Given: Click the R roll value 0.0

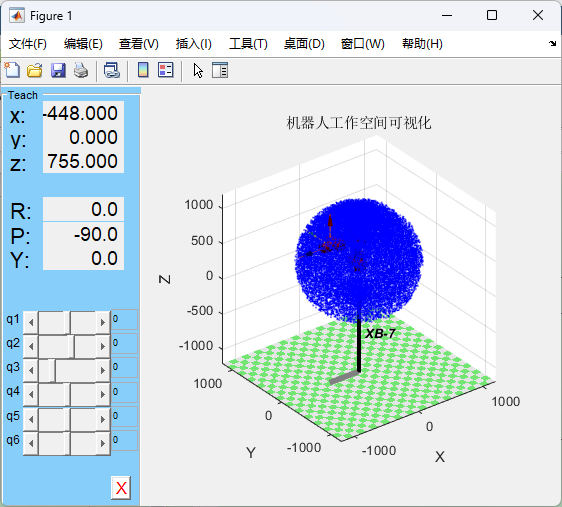Looking at the screenshot, I should pyautogui.click(x=84, y=209).
